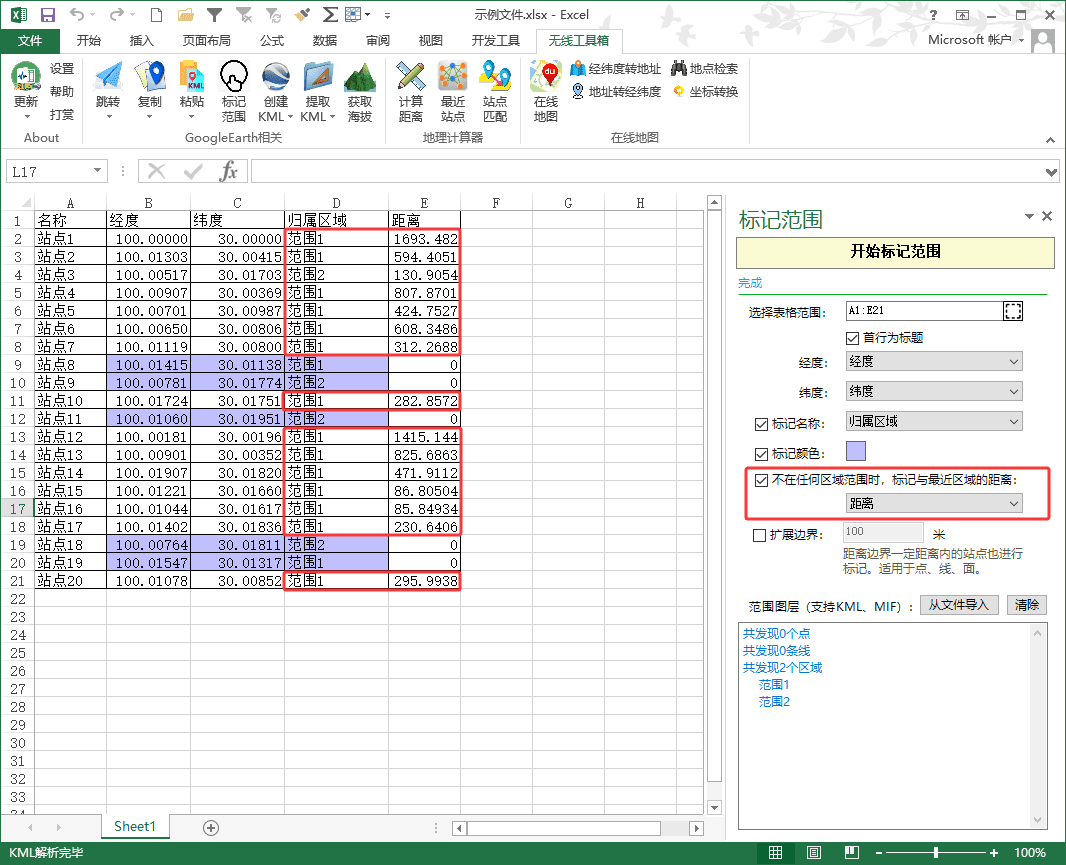Click the 标记颜色 purple color swatch
The width and height of the screenshot is (1066, 865).
tap(856, 451)
